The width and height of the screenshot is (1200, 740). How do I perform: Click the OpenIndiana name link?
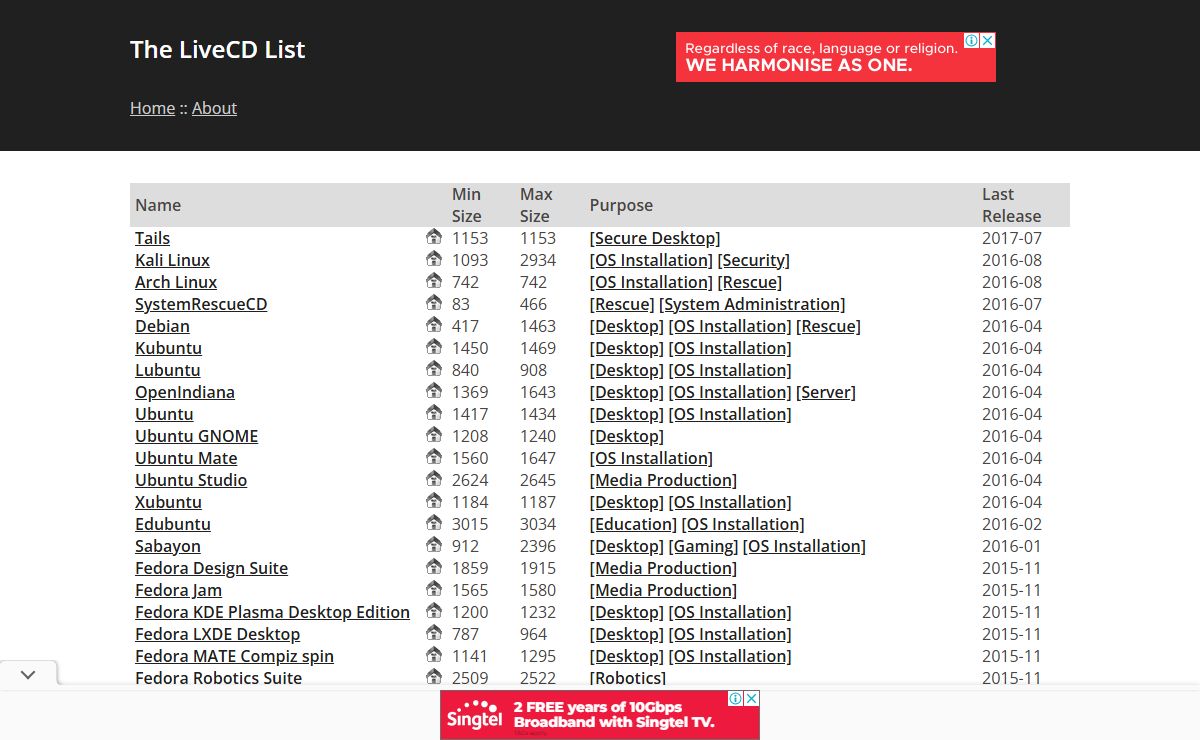pos(185,392)
